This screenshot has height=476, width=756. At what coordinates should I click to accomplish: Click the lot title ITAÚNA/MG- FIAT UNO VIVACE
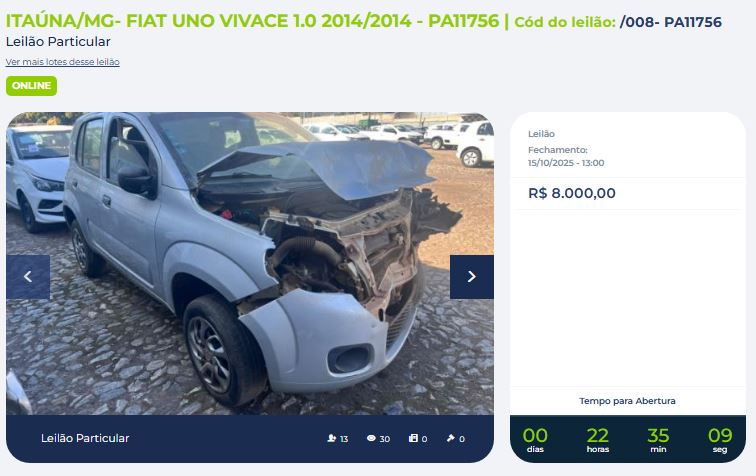coord(252,21)
